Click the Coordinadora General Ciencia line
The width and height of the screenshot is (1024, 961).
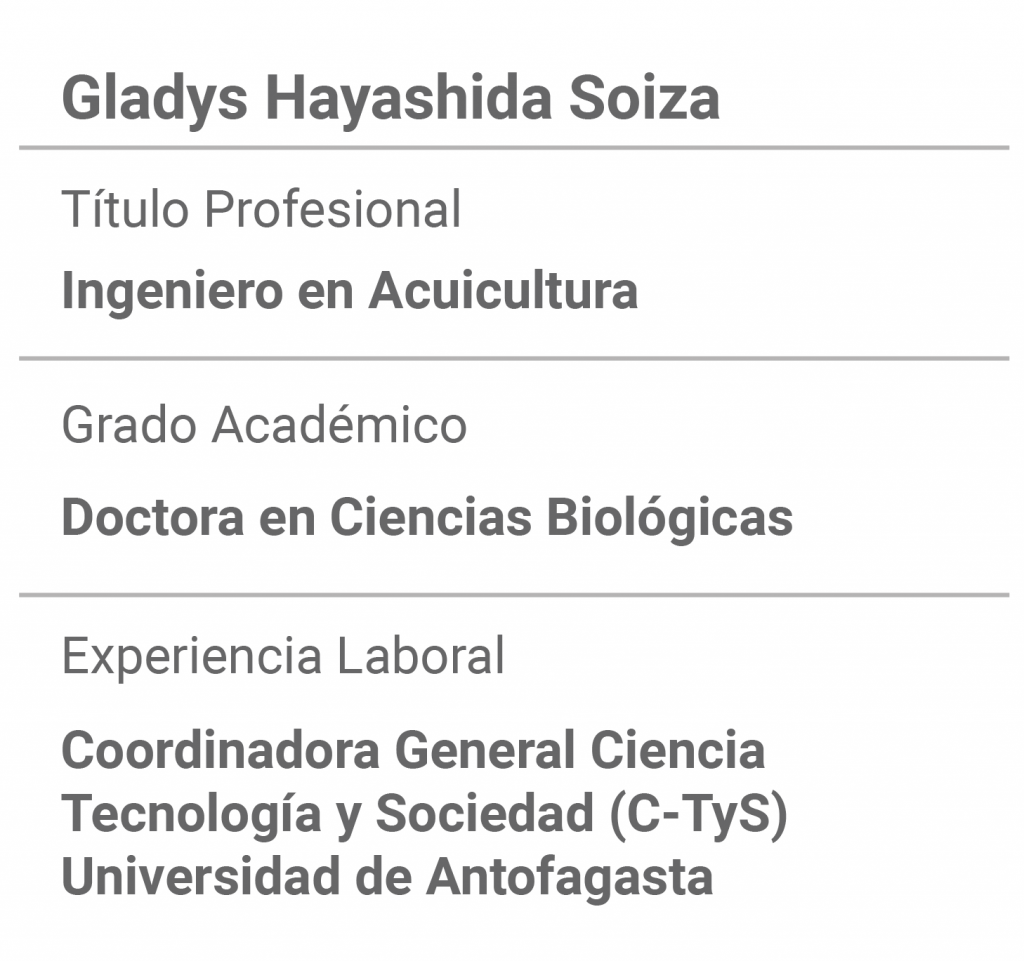(x=413, y=750)
